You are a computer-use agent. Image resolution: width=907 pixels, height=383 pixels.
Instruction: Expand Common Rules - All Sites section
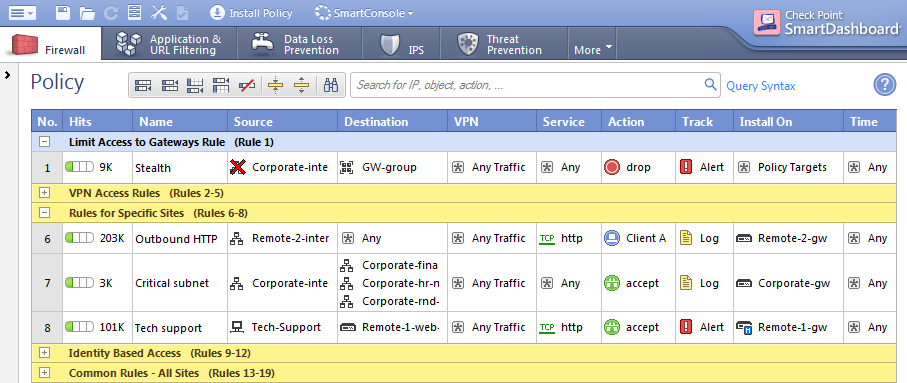[45, 373]
